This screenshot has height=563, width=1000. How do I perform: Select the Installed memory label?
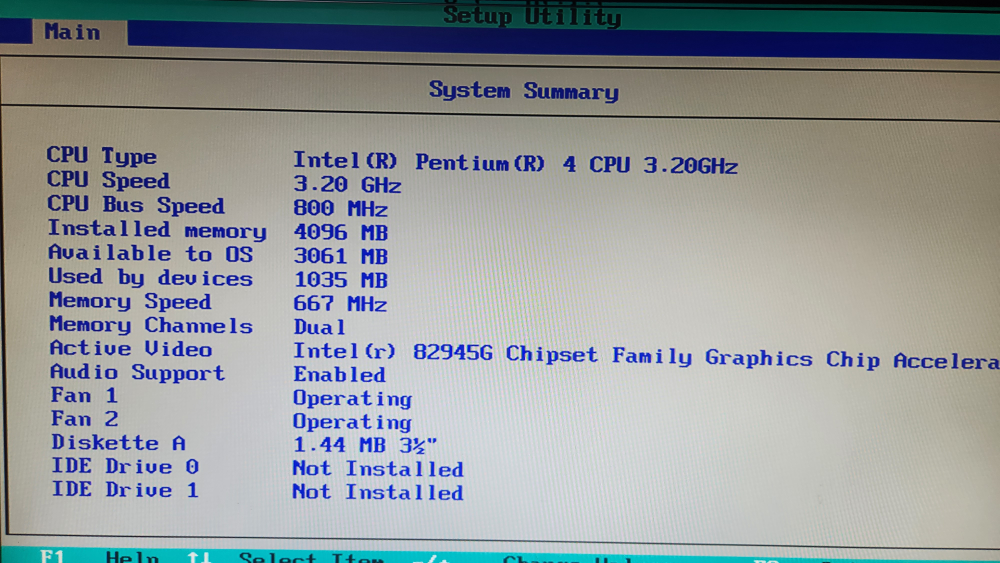click(157, 230)
